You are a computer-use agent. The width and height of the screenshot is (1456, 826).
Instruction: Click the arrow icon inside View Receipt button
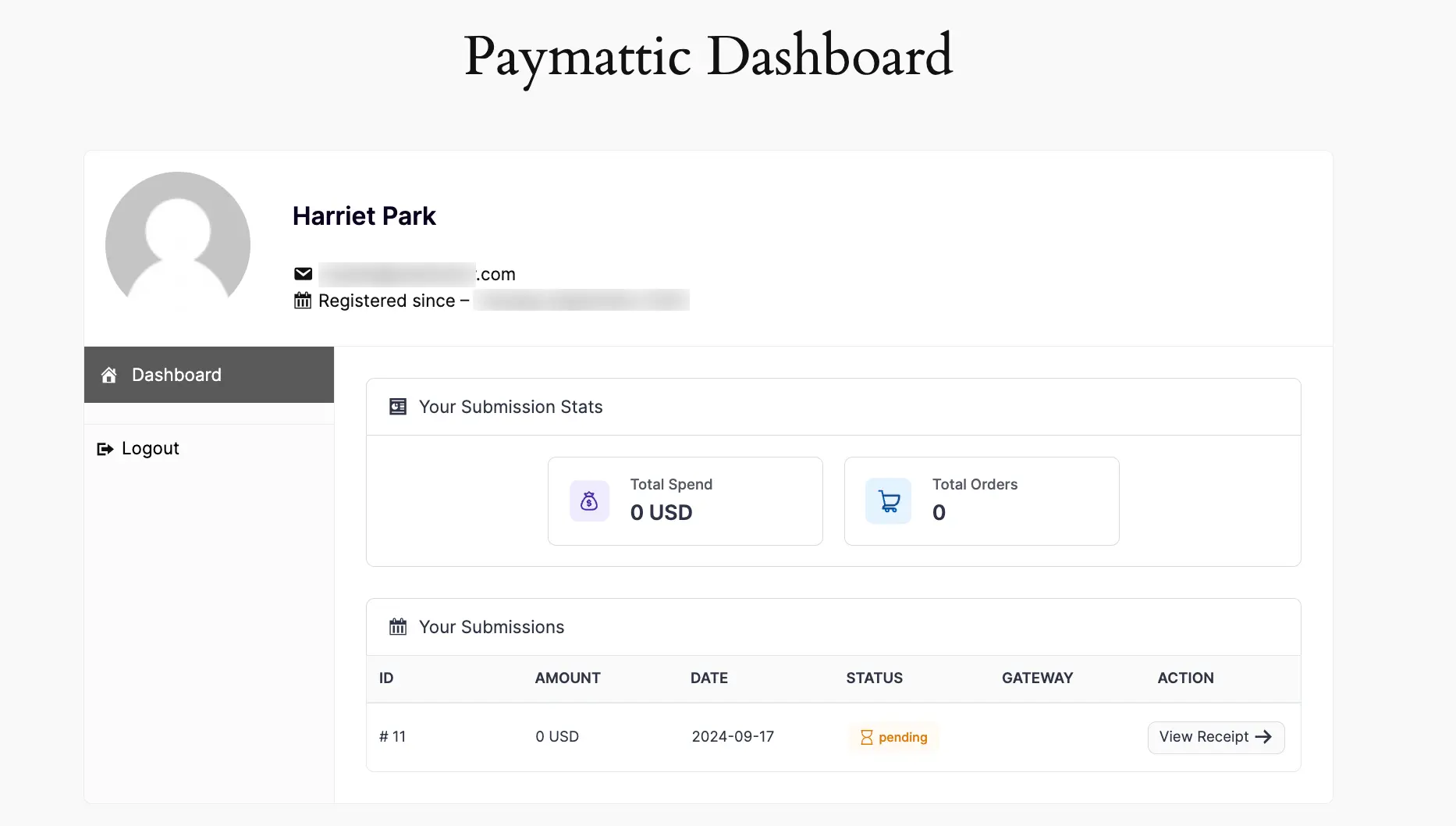1264,737
